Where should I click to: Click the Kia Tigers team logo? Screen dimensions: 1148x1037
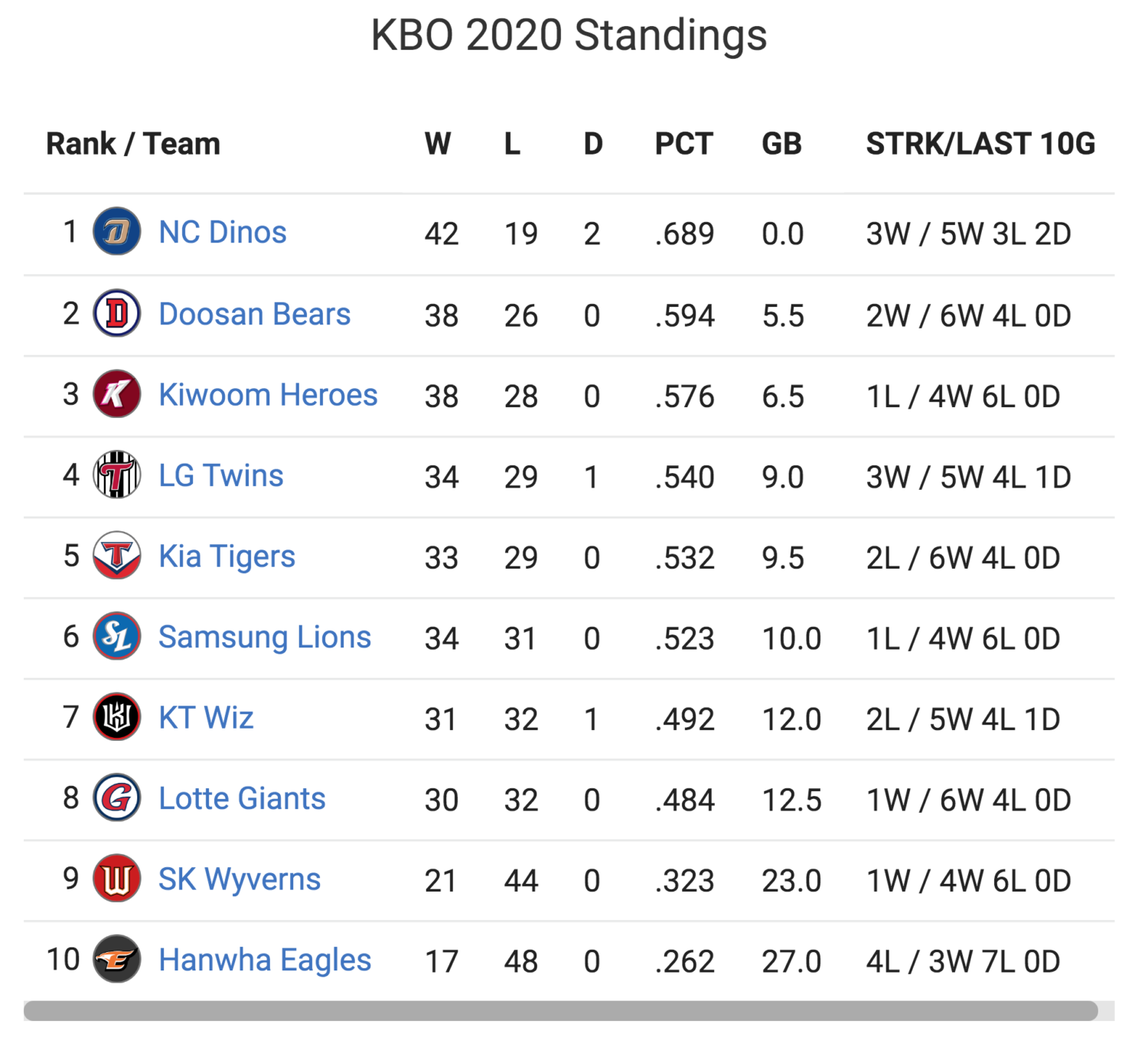[117, 556]
